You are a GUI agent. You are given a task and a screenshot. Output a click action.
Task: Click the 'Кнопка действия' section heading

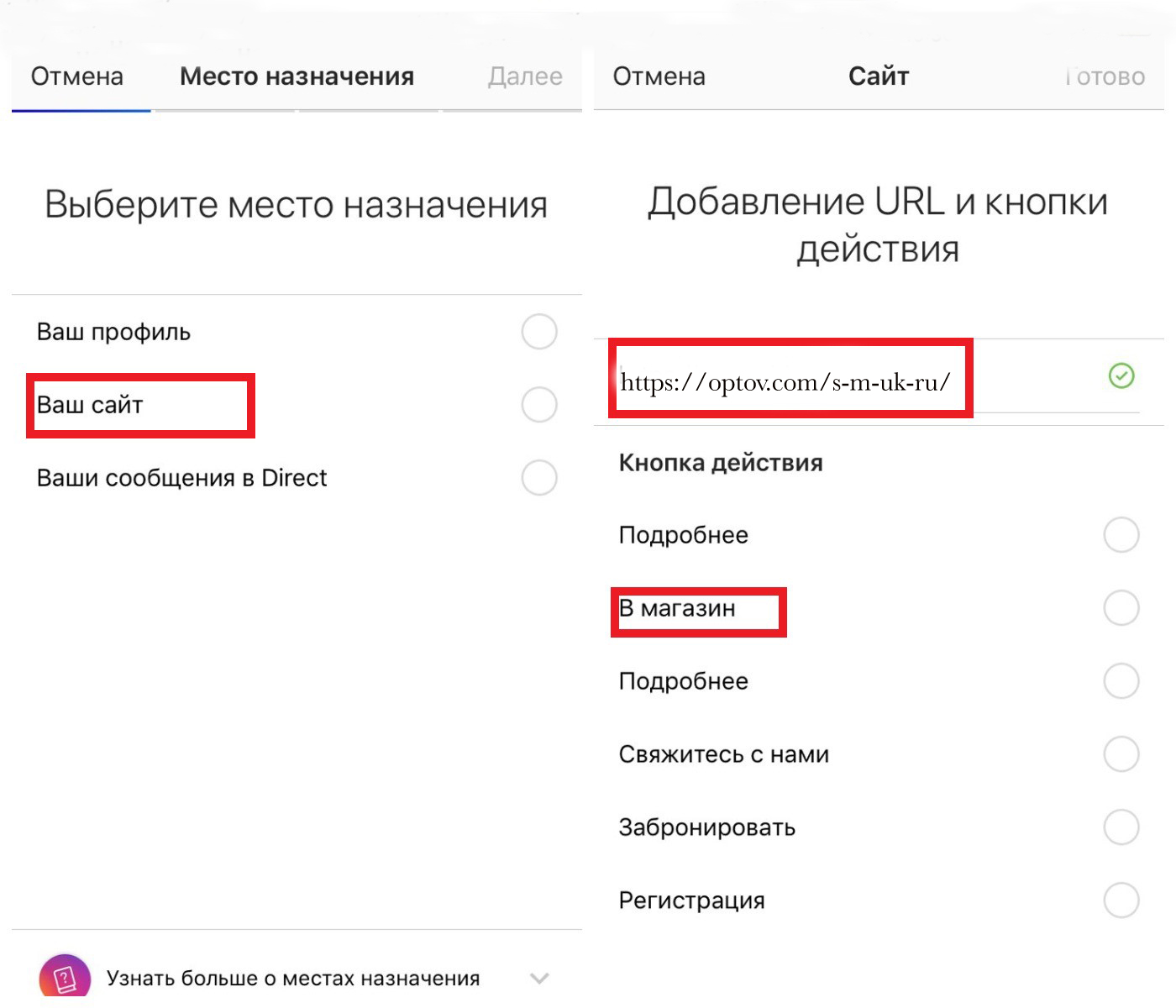pyautogui.click(x=721, y=463)
